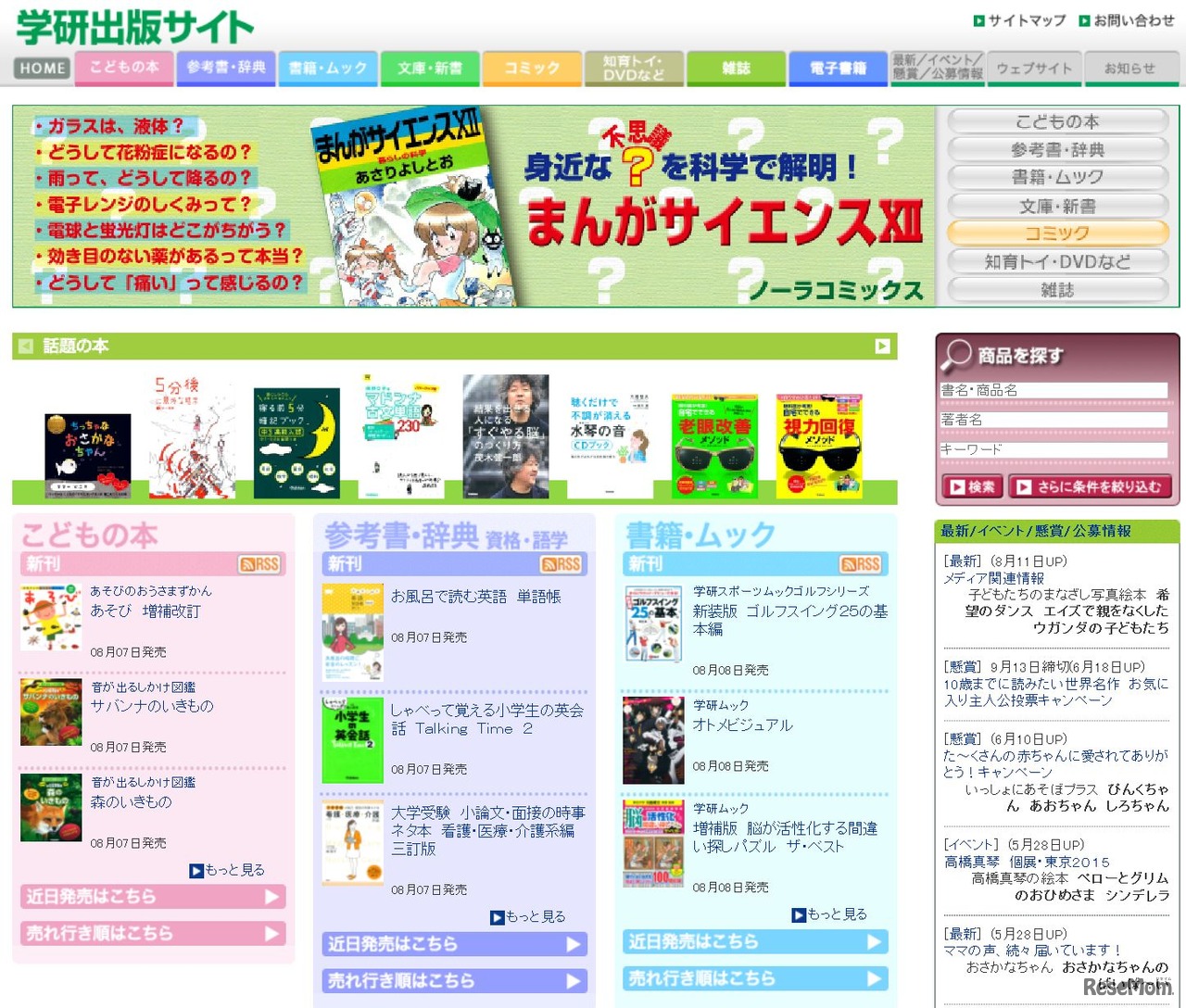This screenshot has height=1008, width=1186.
Task: Click the arrow icon beside もっと見る link
Action: tap(196, 870)
